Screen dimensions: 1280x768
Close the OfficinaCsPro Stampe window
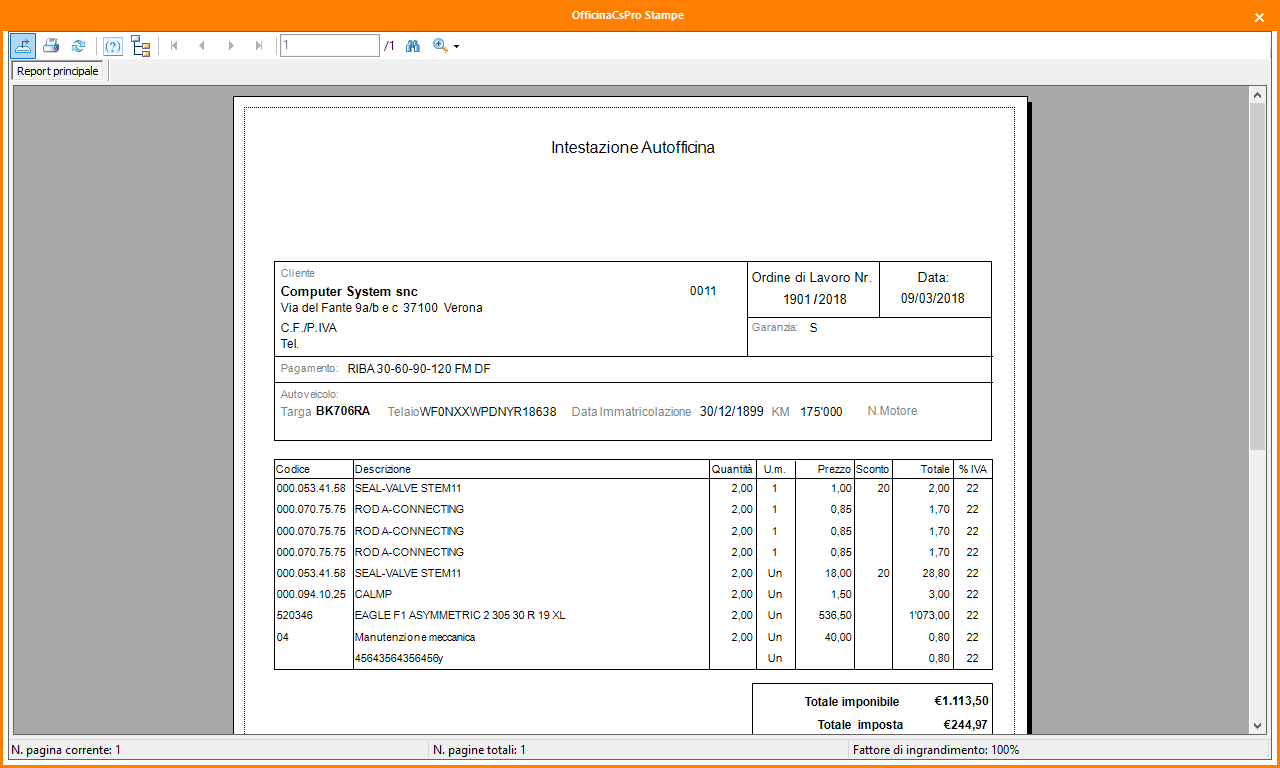click(x=1259, y=17)
